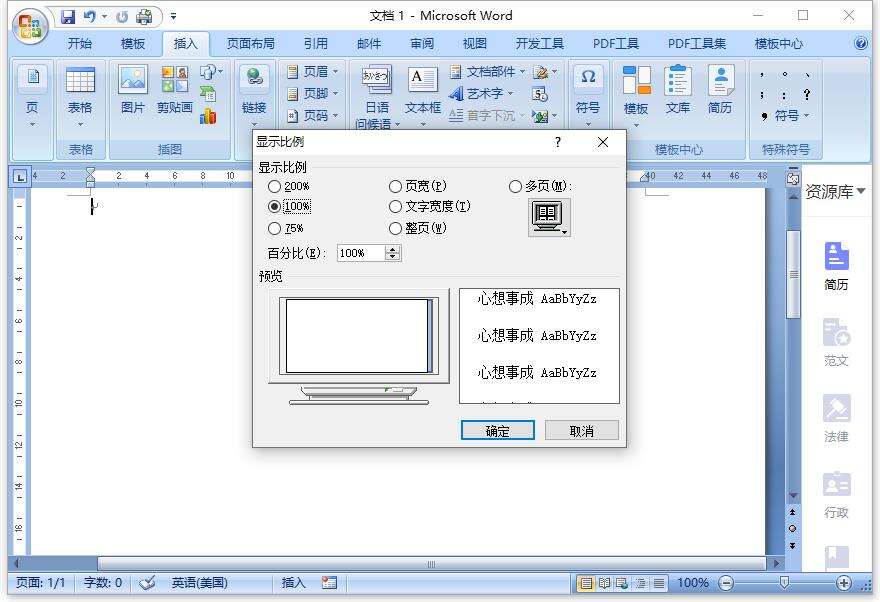Open the Office button menu
Screen dimensions: 880x602
[x=30, y=26]
